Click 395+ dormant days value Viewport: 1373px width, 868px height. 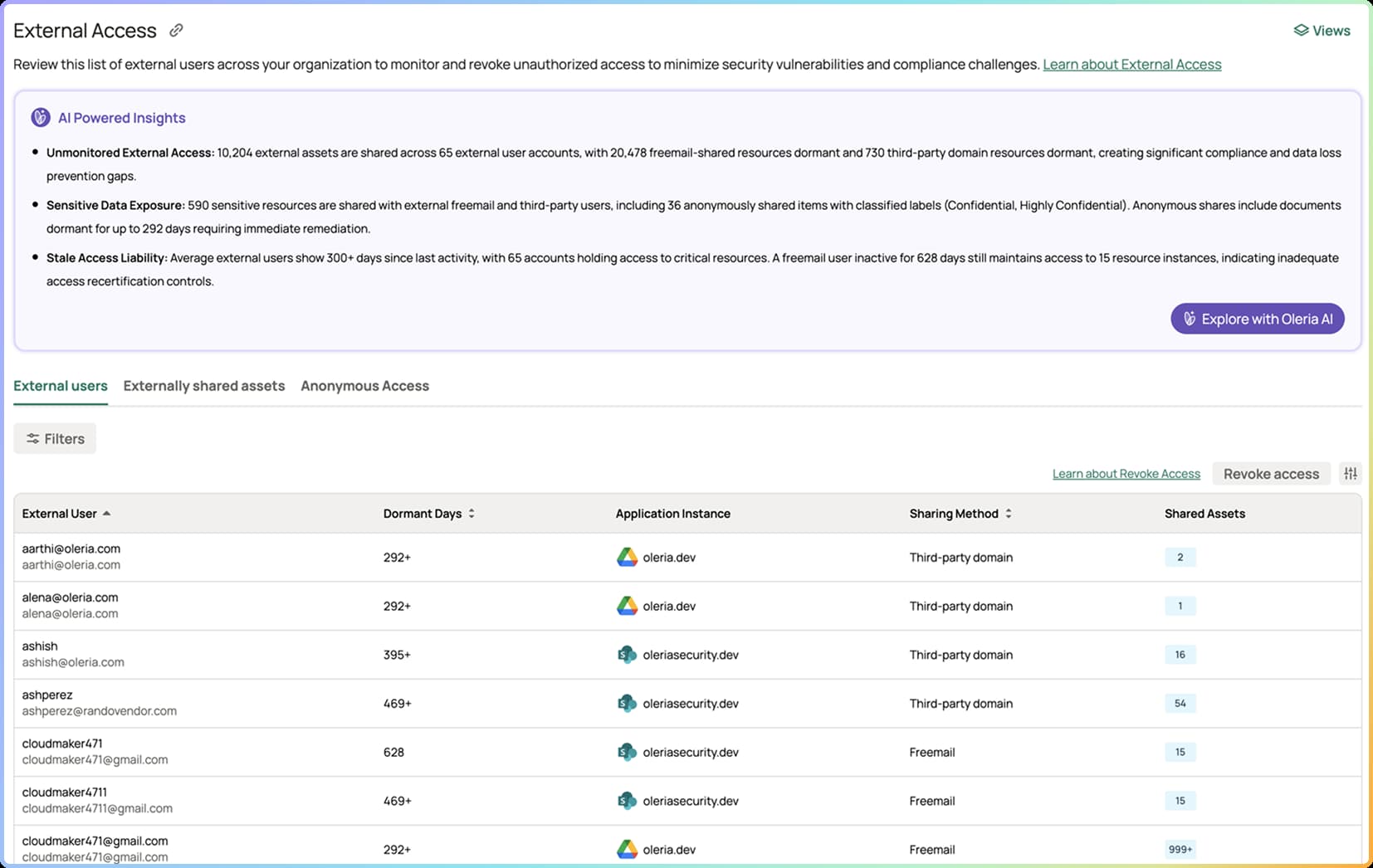click(397, 655)
